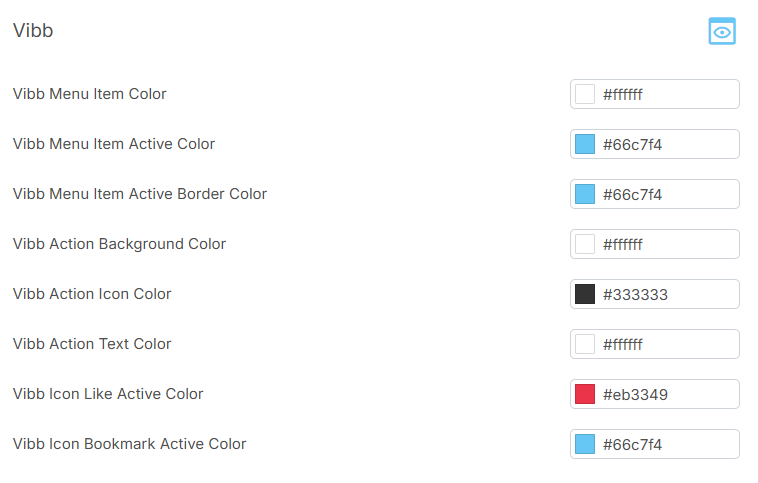Focus Vibb Icon Bookmark Active Color hex input
The width and height of the screenshot is (758, 483).
pos(665,444)
